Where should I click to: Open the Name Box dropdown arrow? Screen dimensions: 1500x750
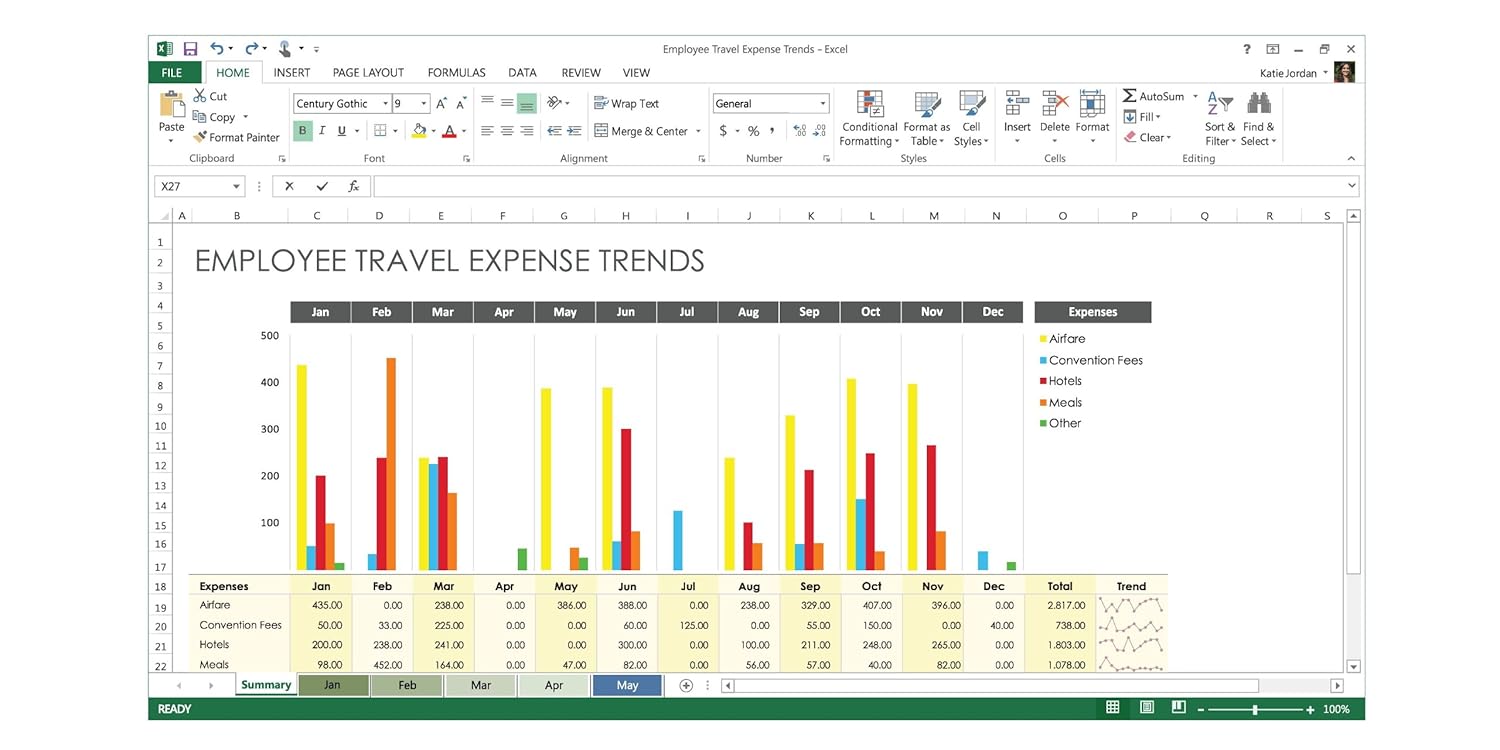click(x=237, y=187)
